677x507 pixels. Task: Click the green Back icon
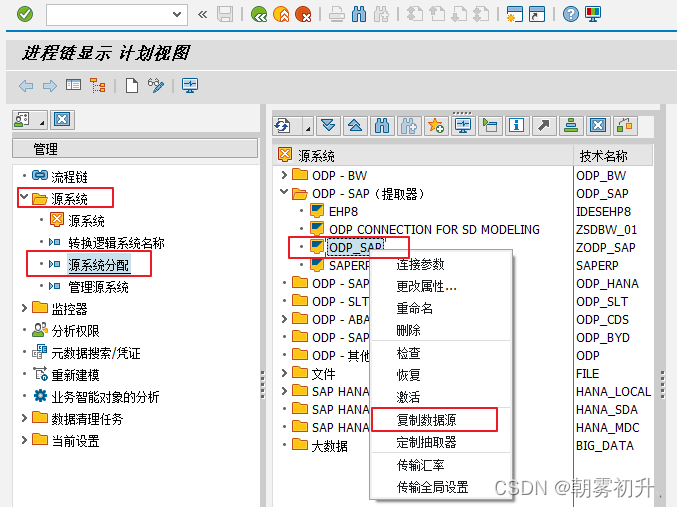tap(259, 14)
